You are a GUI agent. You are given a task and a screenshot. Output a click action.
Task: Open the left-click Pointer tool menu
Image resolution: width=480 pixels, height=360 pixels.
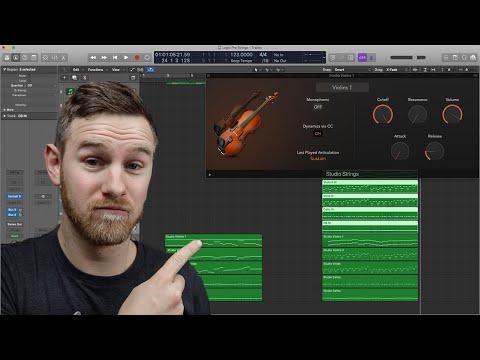pos(257,69)
